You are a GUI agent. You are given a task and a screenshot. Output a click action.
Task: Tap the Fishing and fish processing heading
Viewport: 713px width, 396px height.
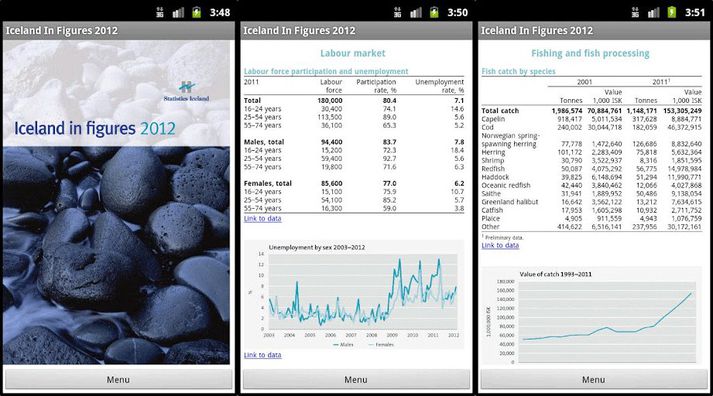click(x=590, y=53)
